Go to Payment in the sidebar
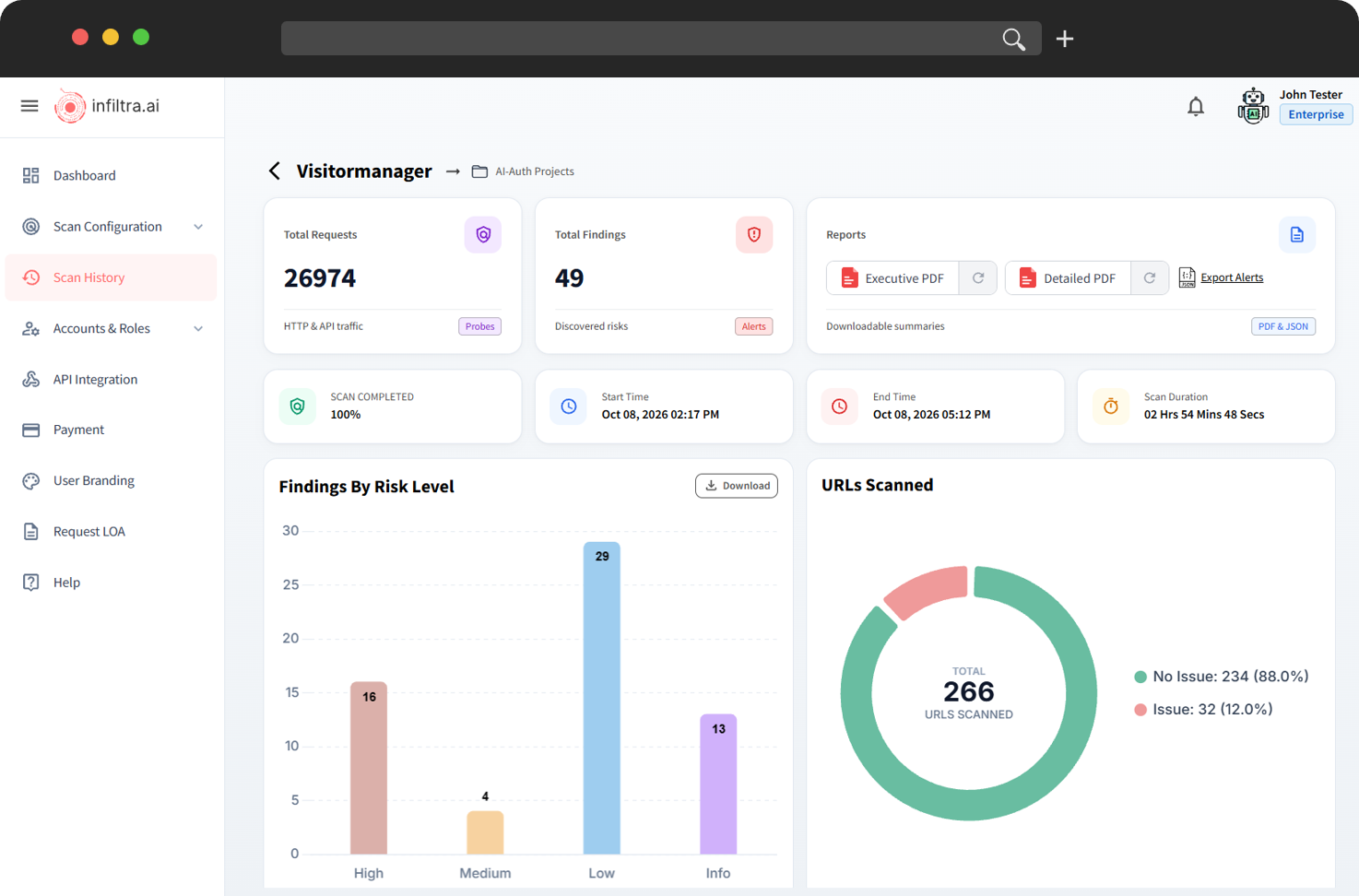 111,430
